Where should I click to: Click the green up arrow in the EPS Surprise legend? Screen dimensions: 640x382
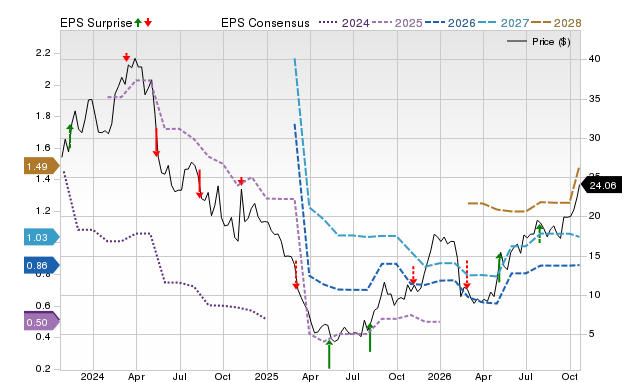pos(138,23)
